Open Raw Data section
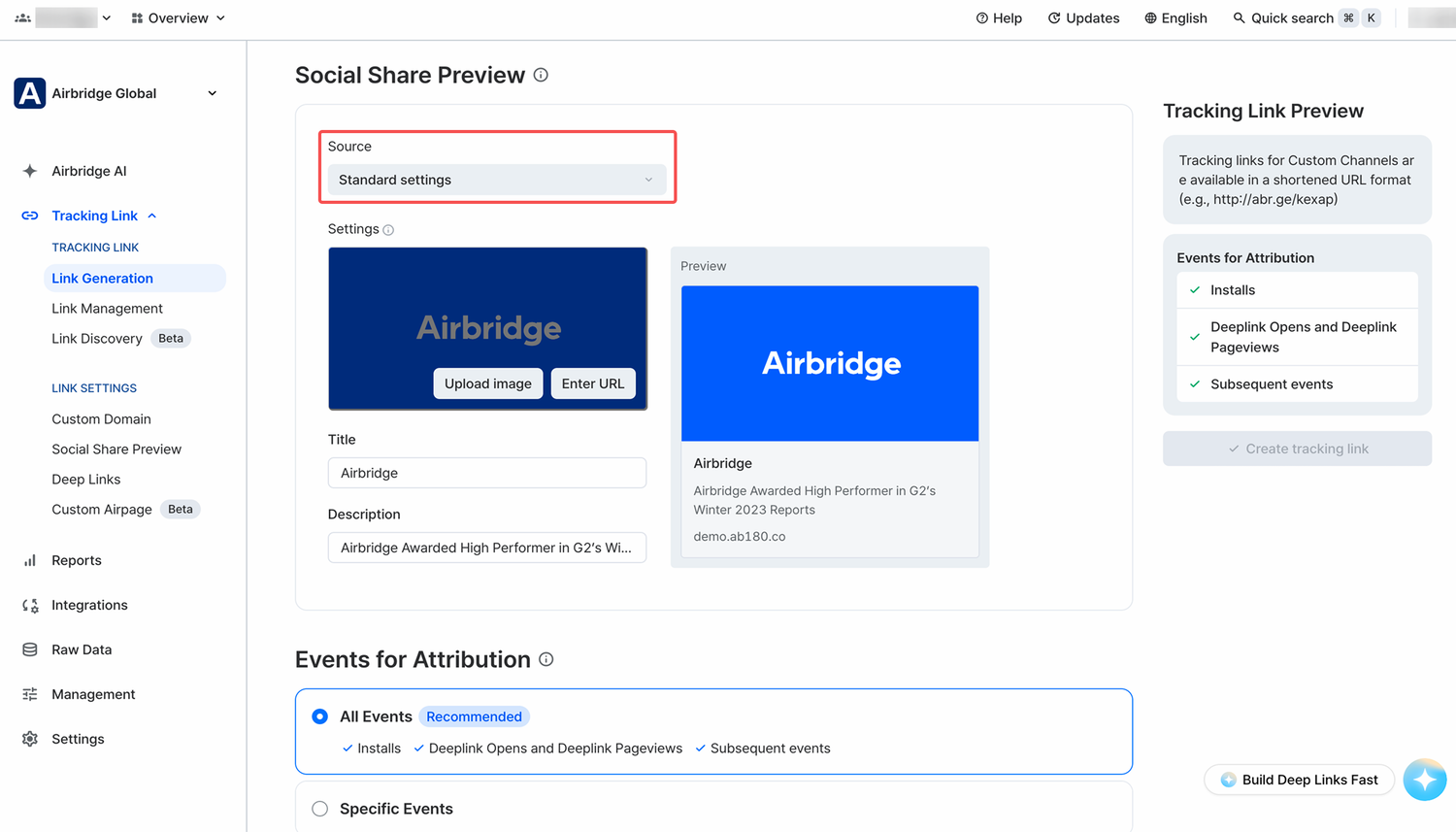1456x832 pixels. pos(82,649)
